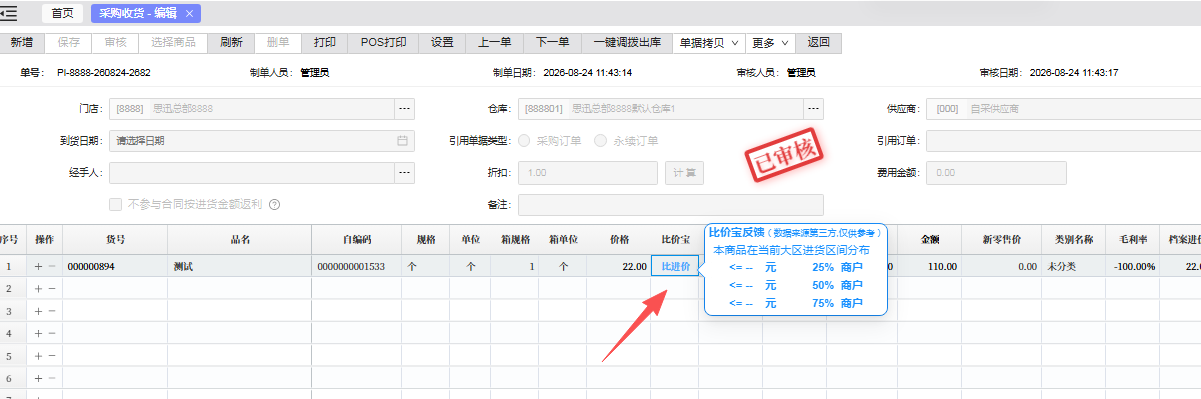Switch to the 首页 tab
This screenshot has height=399, width=1201.
(x=63, y=13)
